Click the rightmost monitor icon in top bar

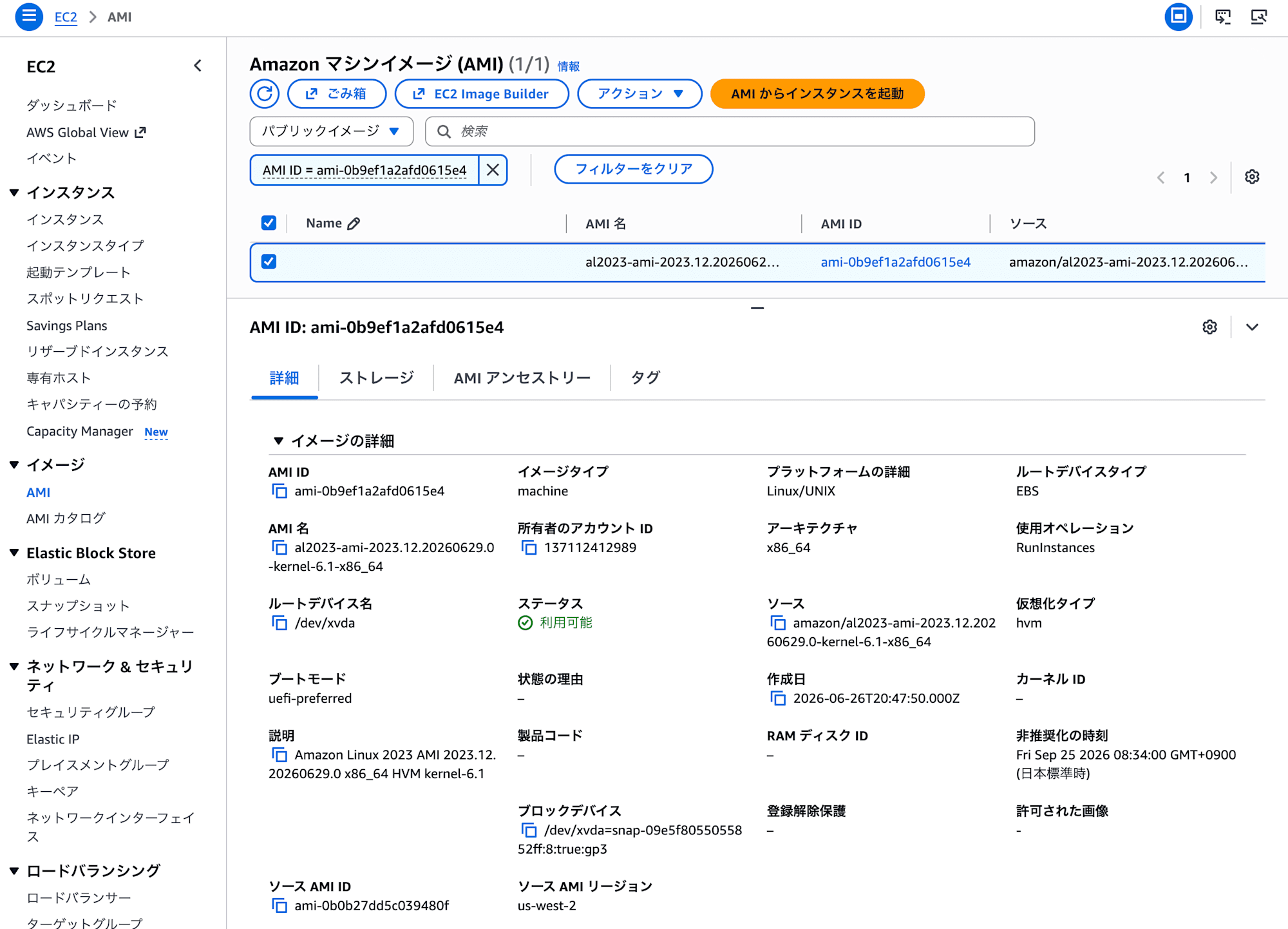pyautogui.click(x=1258, y=17)
